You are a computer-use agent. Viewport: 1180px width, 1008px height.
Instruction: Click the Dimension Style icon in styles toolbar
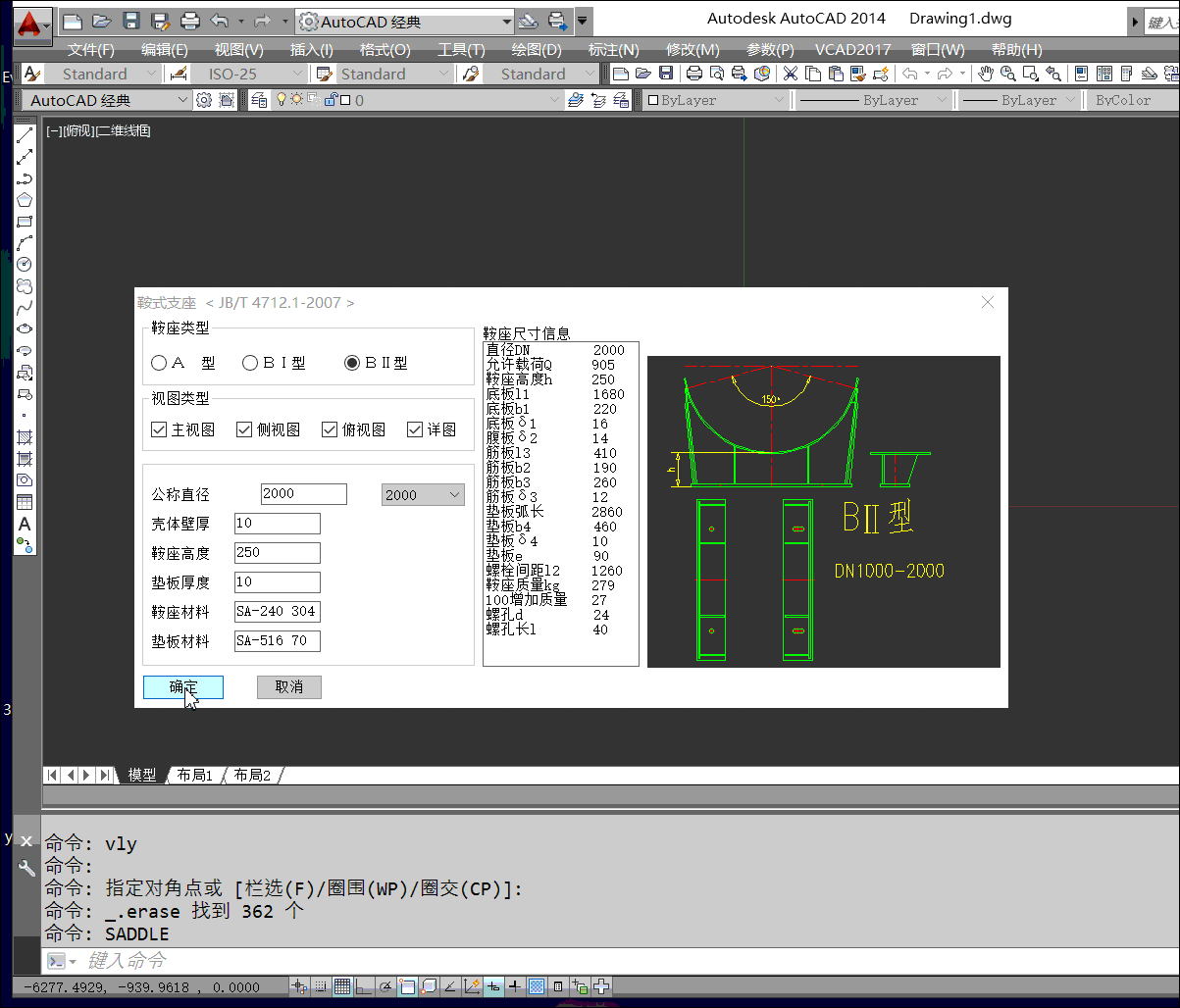pyautogui.click(x=178, y=74)
